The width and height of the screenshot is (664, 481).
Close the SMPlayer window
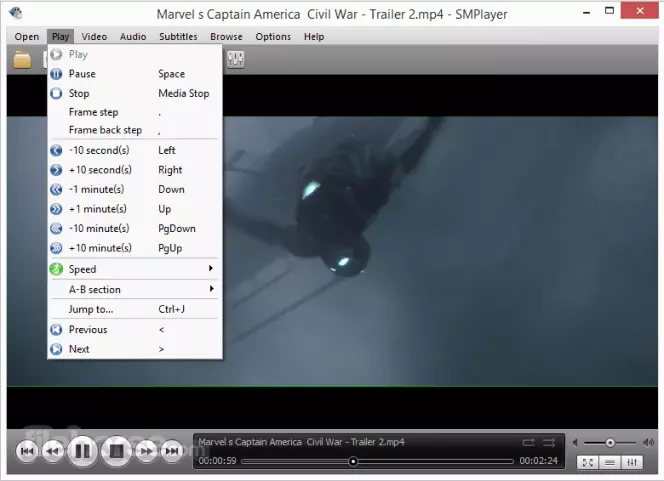pyautogui.click(x=640, y=11)
